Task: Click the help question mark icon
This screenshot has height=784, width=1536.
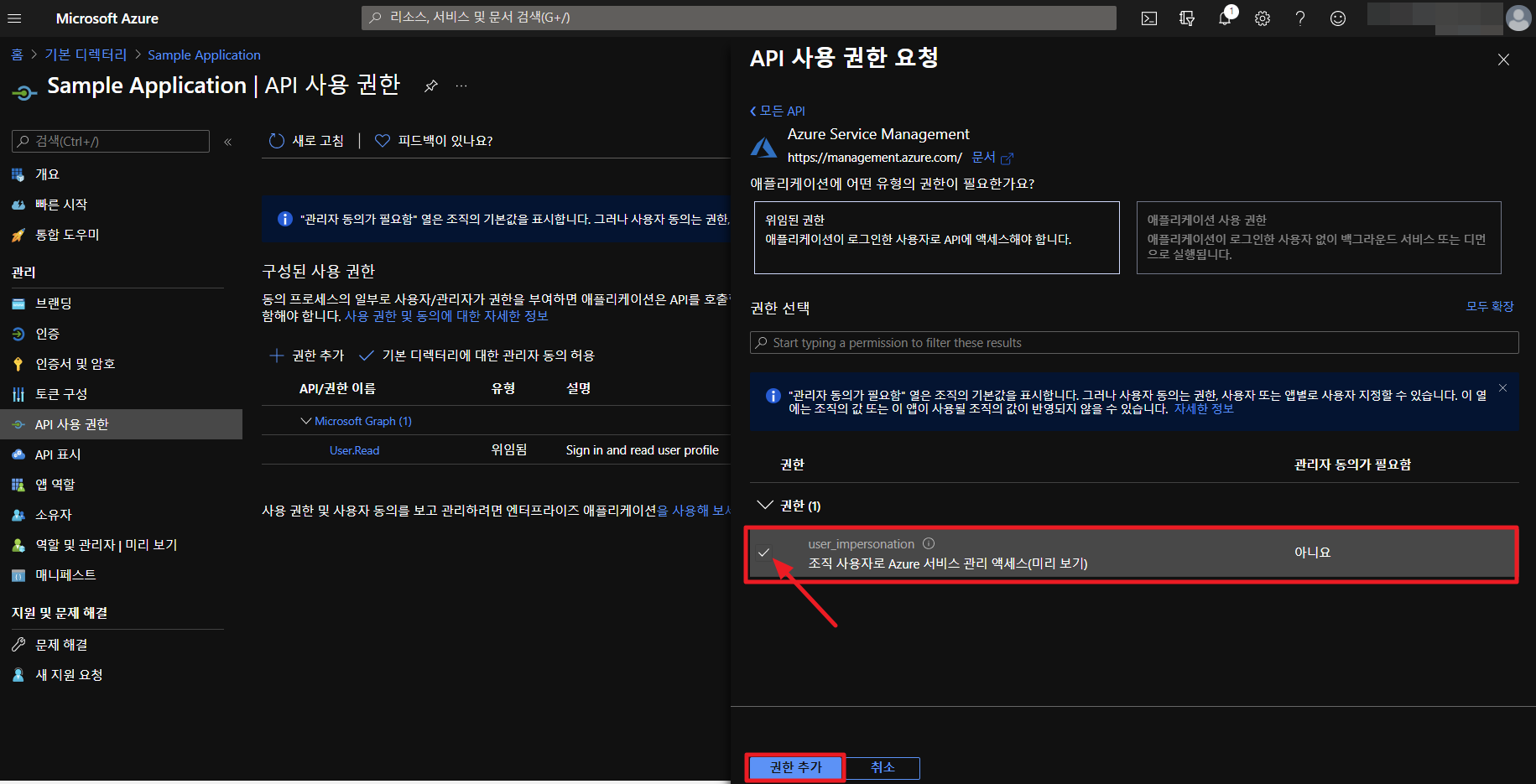Action: 1299,18
